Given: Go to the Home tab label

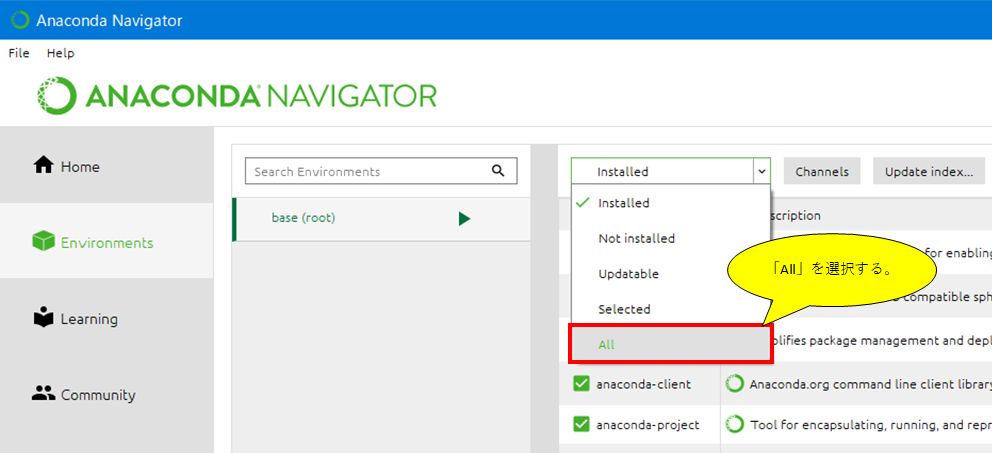Looking at the screenshot, I should click(80, 167).
